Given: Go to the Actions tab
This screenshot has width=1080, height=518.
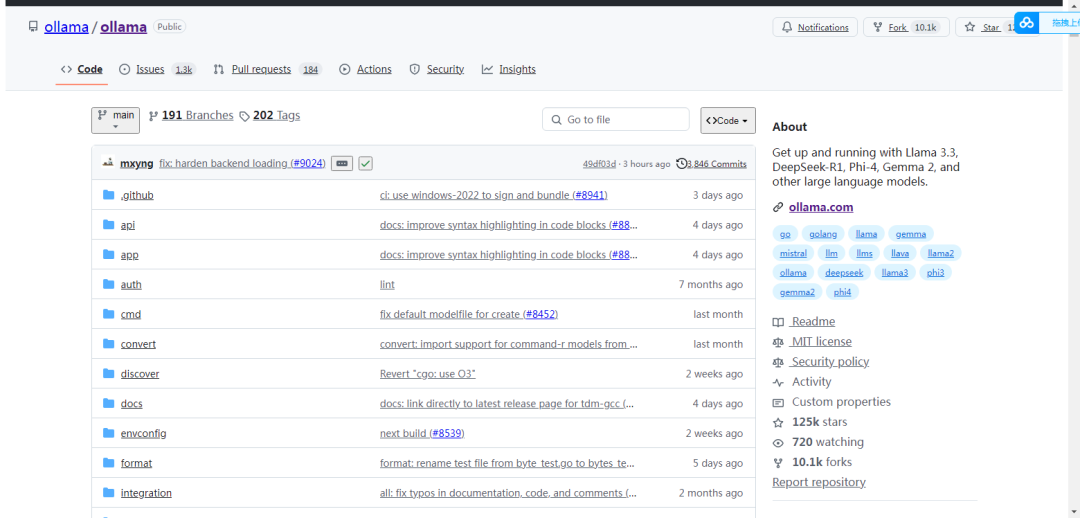Looking at the screenshot, I should point(366,69).
